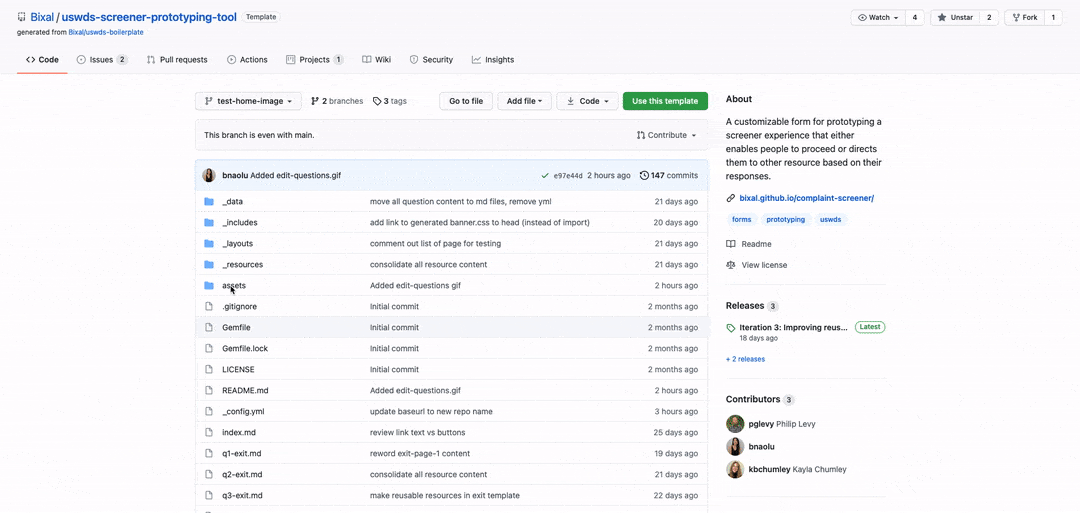Open the q3-exit.md file
The height and width of the screenshot is (513, 1080).
tap(242, 496)
